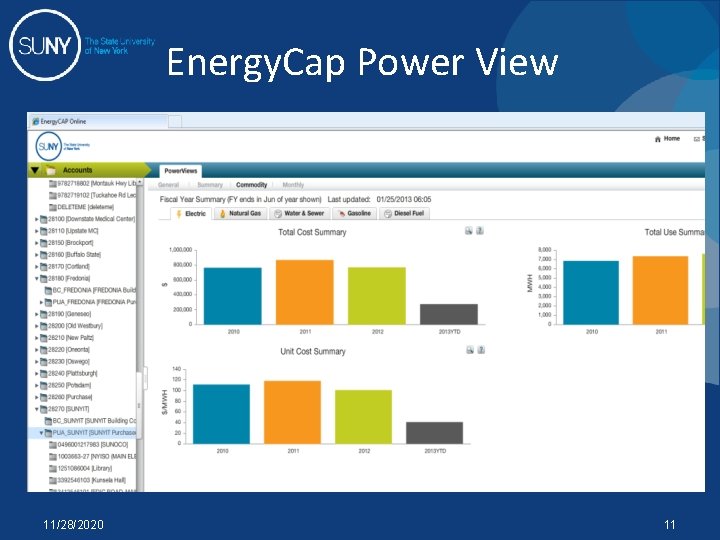Click folder icon for 1003663-27 NYISO

coord(53,457)
